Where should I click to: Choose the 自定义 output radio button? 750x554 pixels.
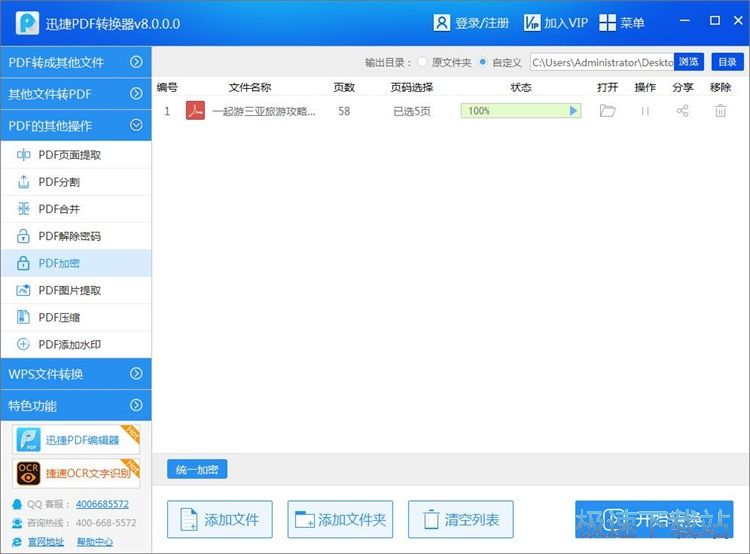(483, 62)
